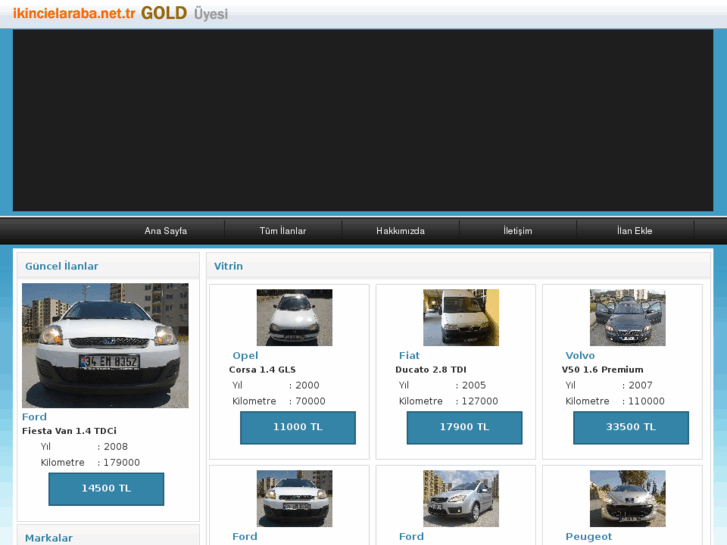The height and width of the screenshot is (545, 727).
Task: Click the Vitrin section heading
Action: click(x=228, y=266)
